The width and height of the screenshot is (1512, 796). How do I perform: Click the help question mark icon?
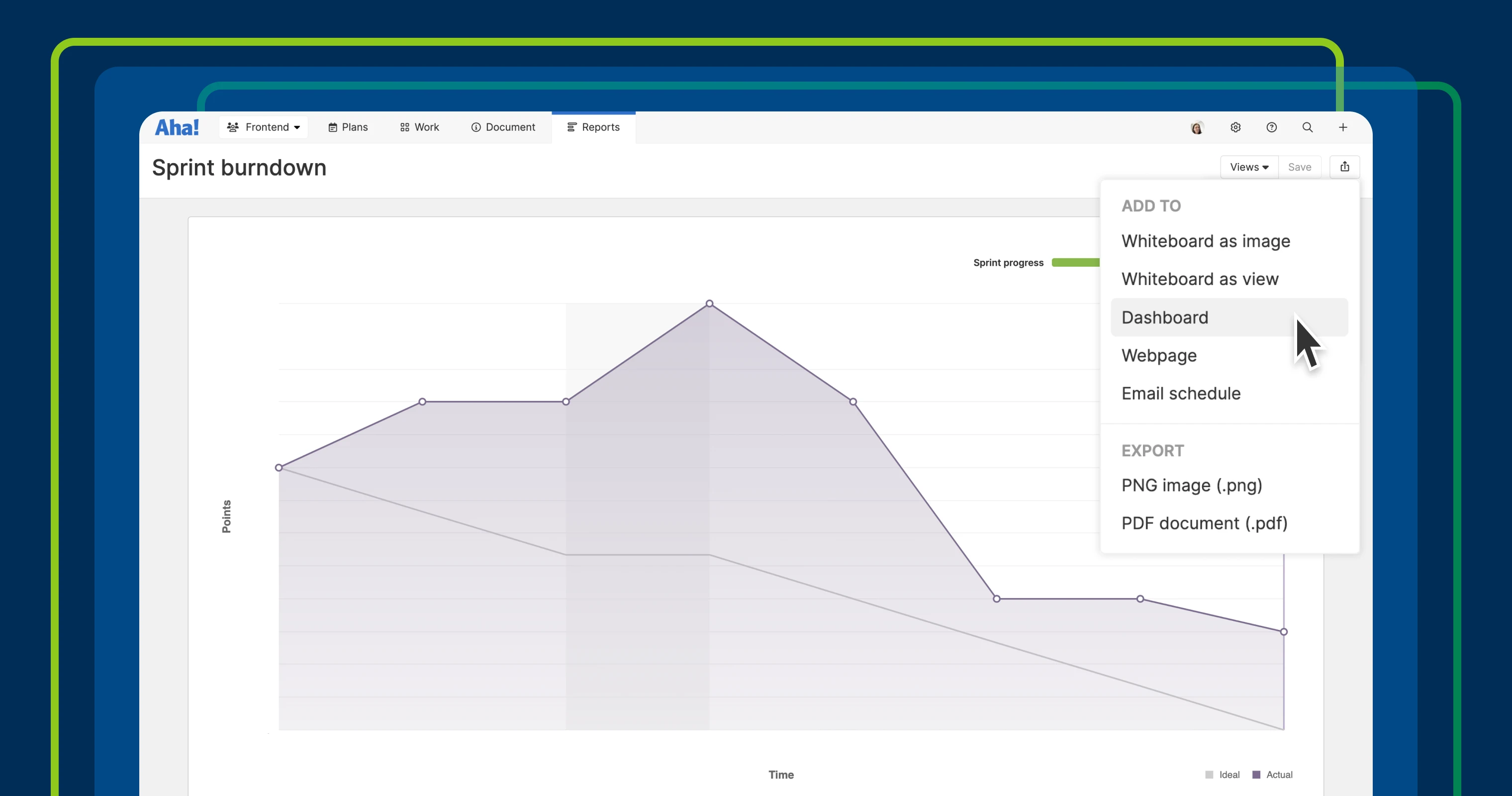click(x=1271, y=127)
